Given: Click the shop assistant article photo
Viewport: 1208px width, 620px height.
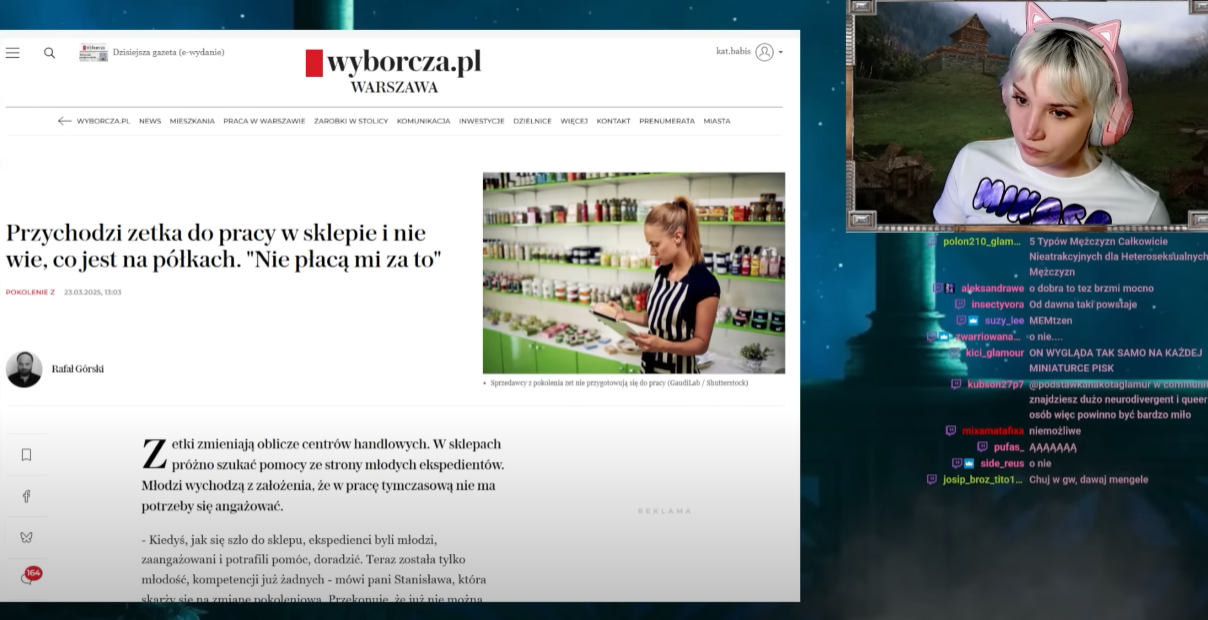Looking at the screenshot, I should pyautogui.click(x=633, y=272).
